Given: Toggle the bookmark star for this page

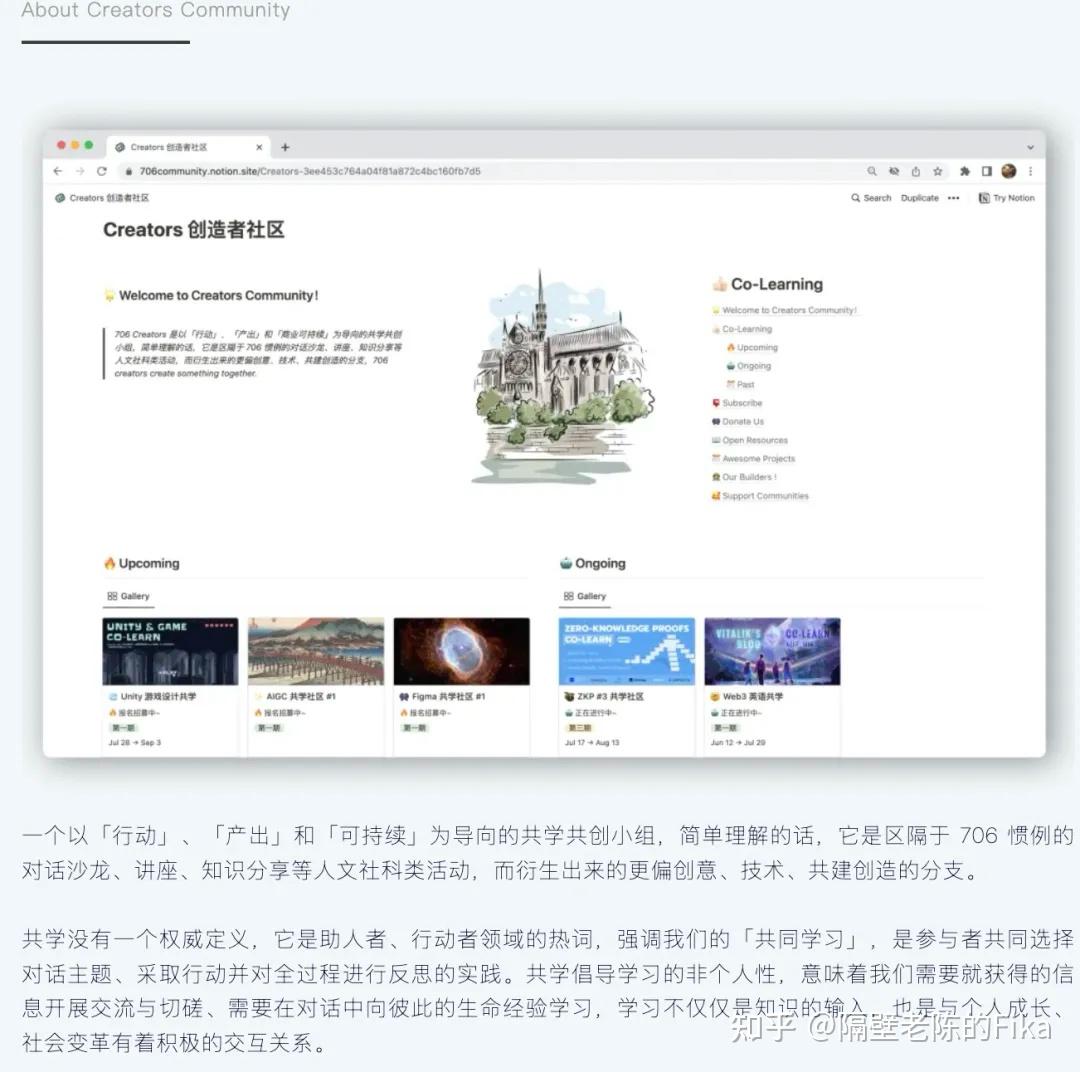Looking at the screenshot, I should point(938,171).
